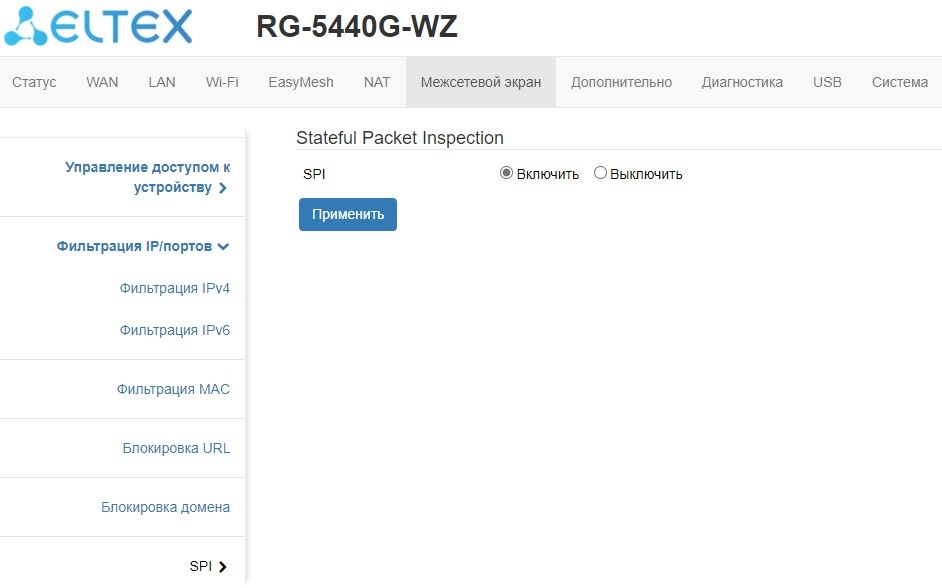This screenshot has height=588, width=942.
Task: Open Блокировка URL in sidebar
Action: coord(176,448)
